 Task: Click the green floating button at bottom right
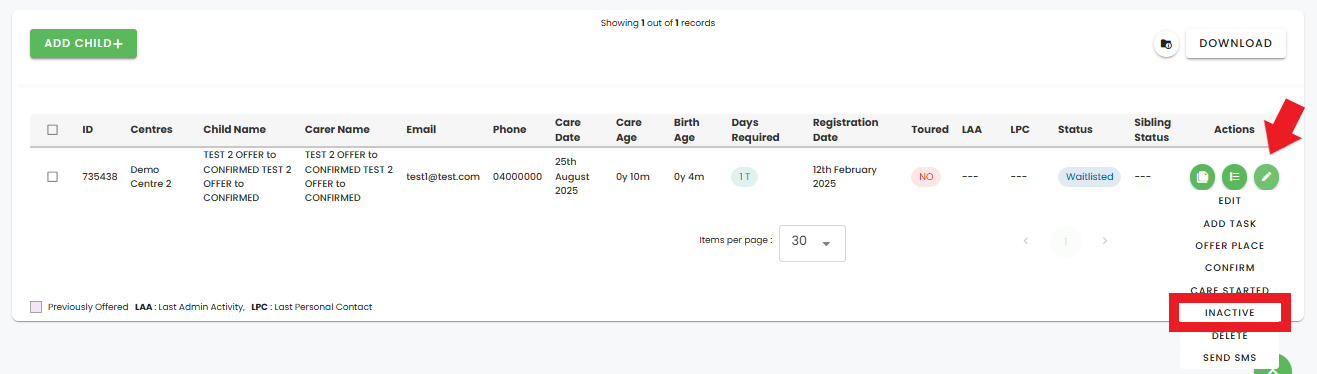pos(1272,366)
